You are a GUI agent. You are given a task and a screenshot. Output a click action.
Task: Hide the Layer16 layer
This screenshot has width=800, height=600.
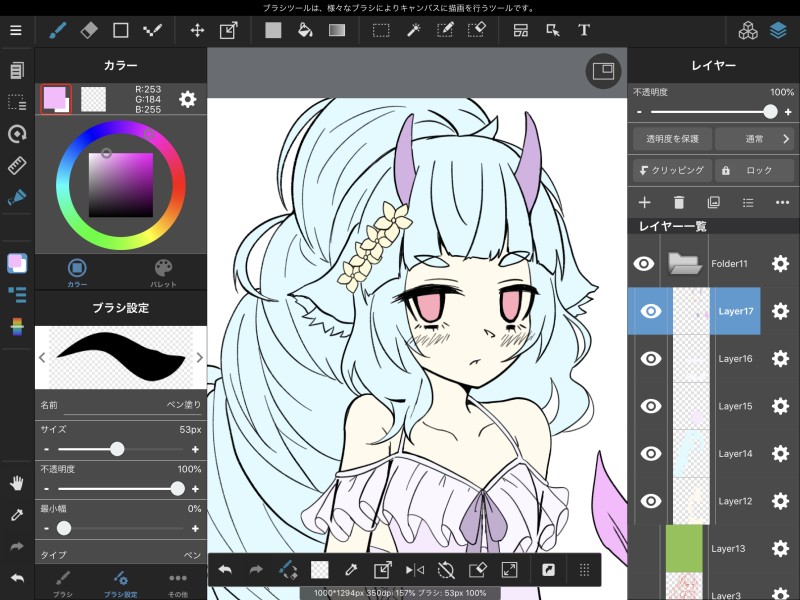(x=651, y=359)
